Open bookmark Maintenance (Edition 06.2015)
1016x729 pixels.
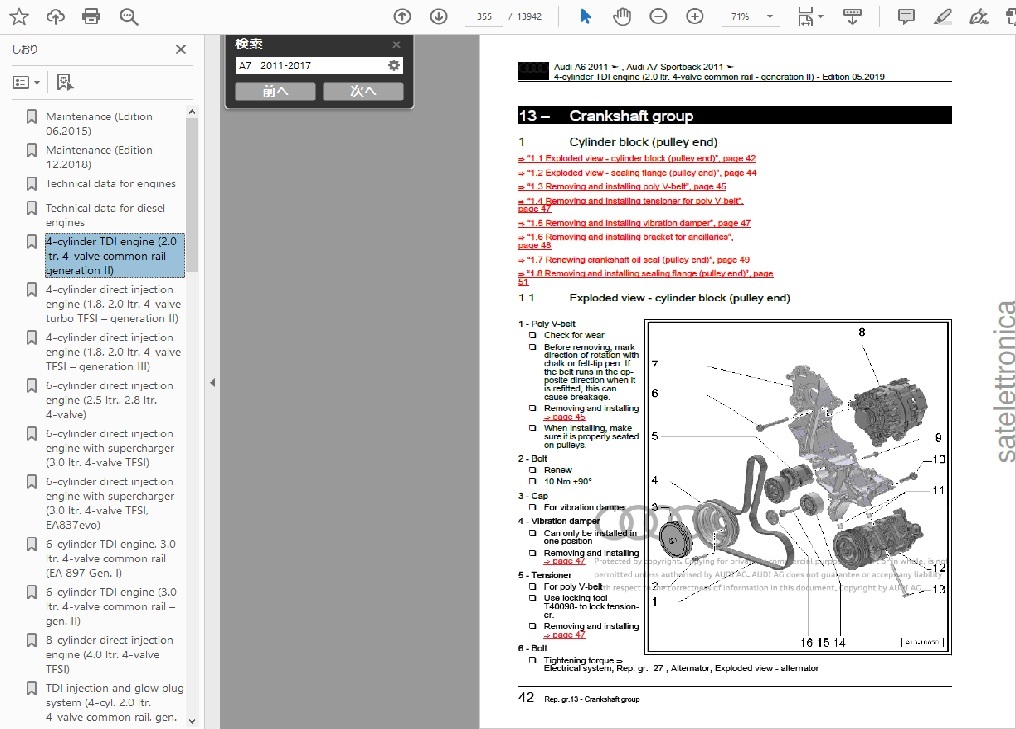[99, 124]
